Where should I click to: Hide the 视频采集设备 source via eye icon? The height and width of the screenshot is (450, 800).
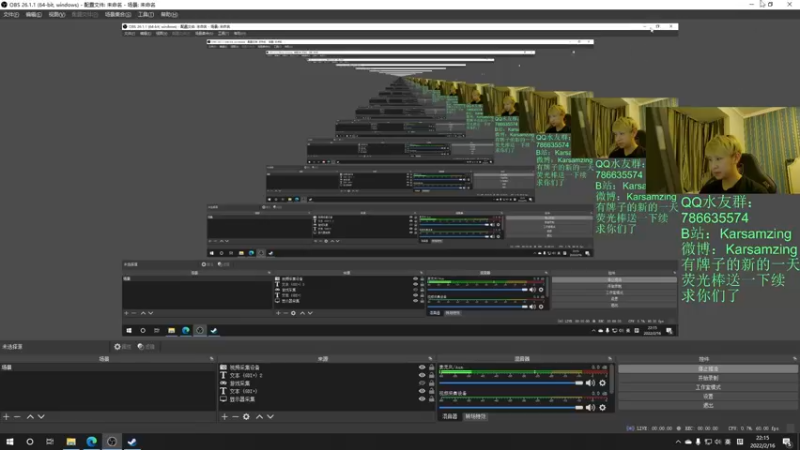click(x=422, y=367)
